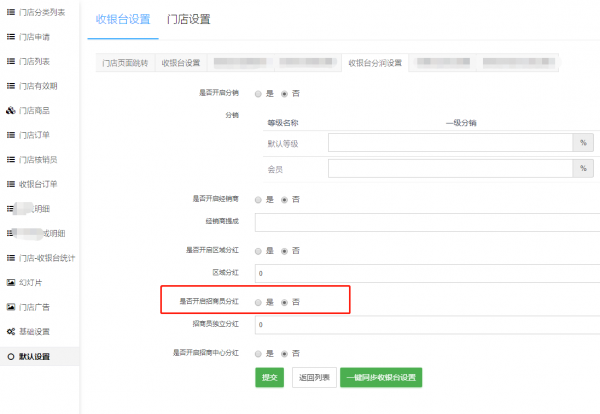Click the 默认等级 percentage input field
The image size is (600, 414).
click(450, 142)
